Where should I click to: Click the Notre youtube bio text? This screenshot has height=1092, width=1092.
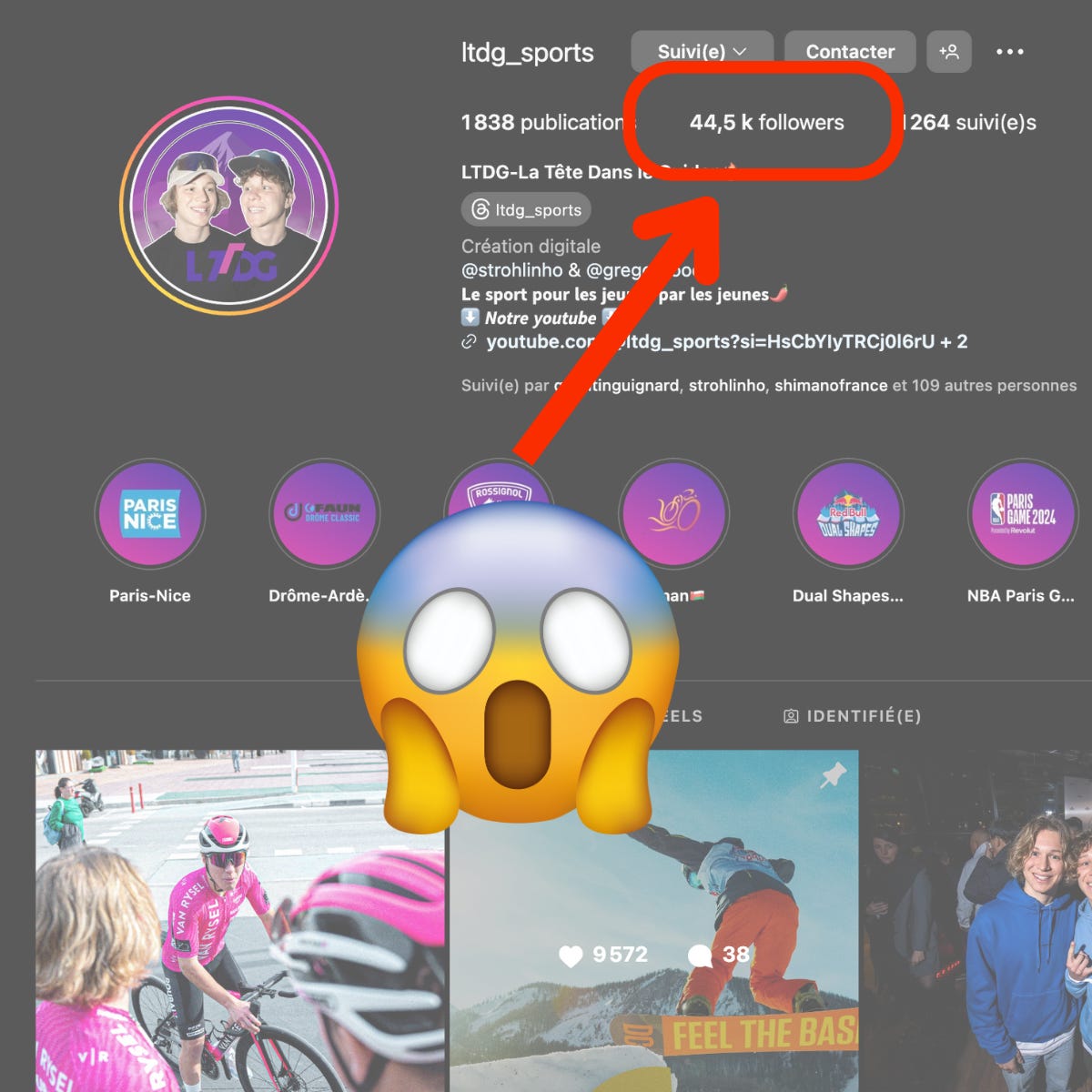(x=541, y=318)
